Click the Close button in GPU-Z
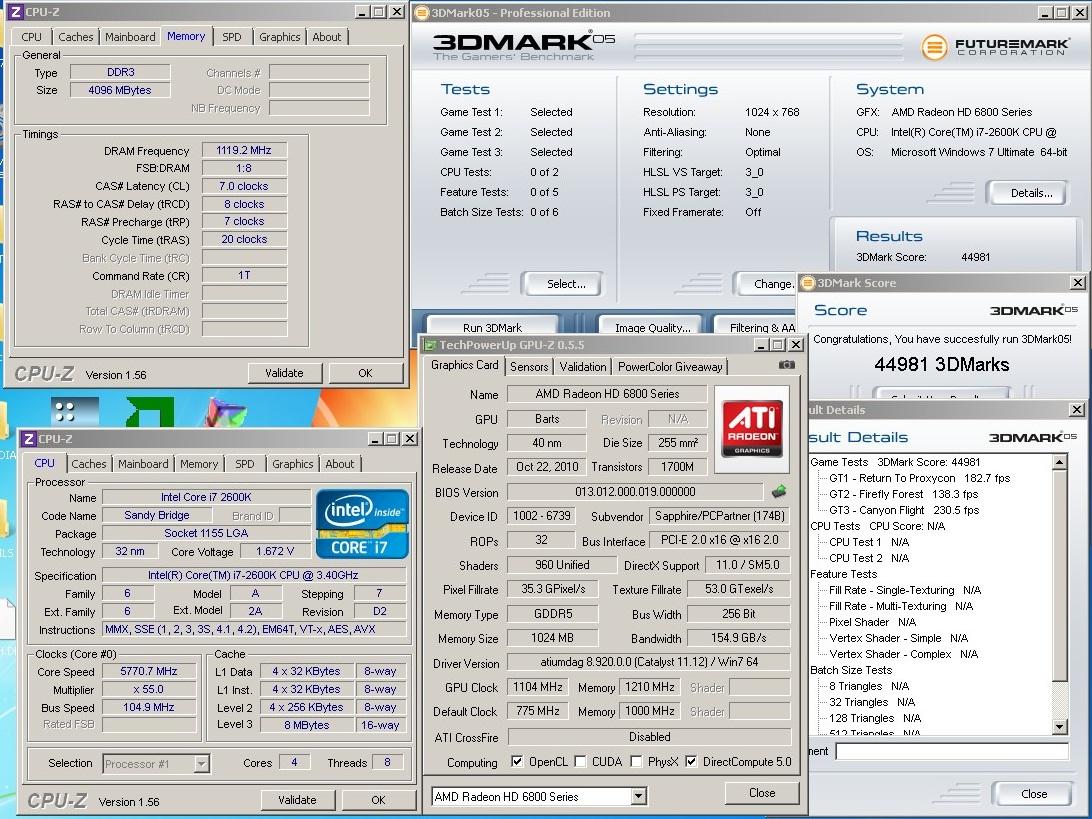 coord(762,793)
